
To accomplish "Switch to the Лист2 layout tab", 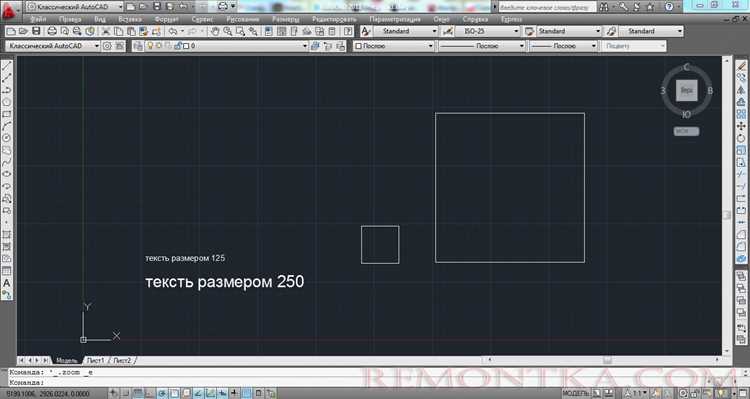I will pyautogui.click(x=122, y=360).
